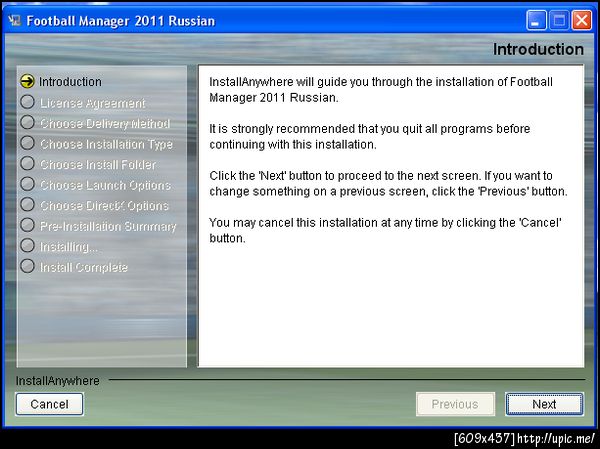Click the circle icon beside Choose Launch Options
This screenshot has height=449, width=600.
click(27, 184)
